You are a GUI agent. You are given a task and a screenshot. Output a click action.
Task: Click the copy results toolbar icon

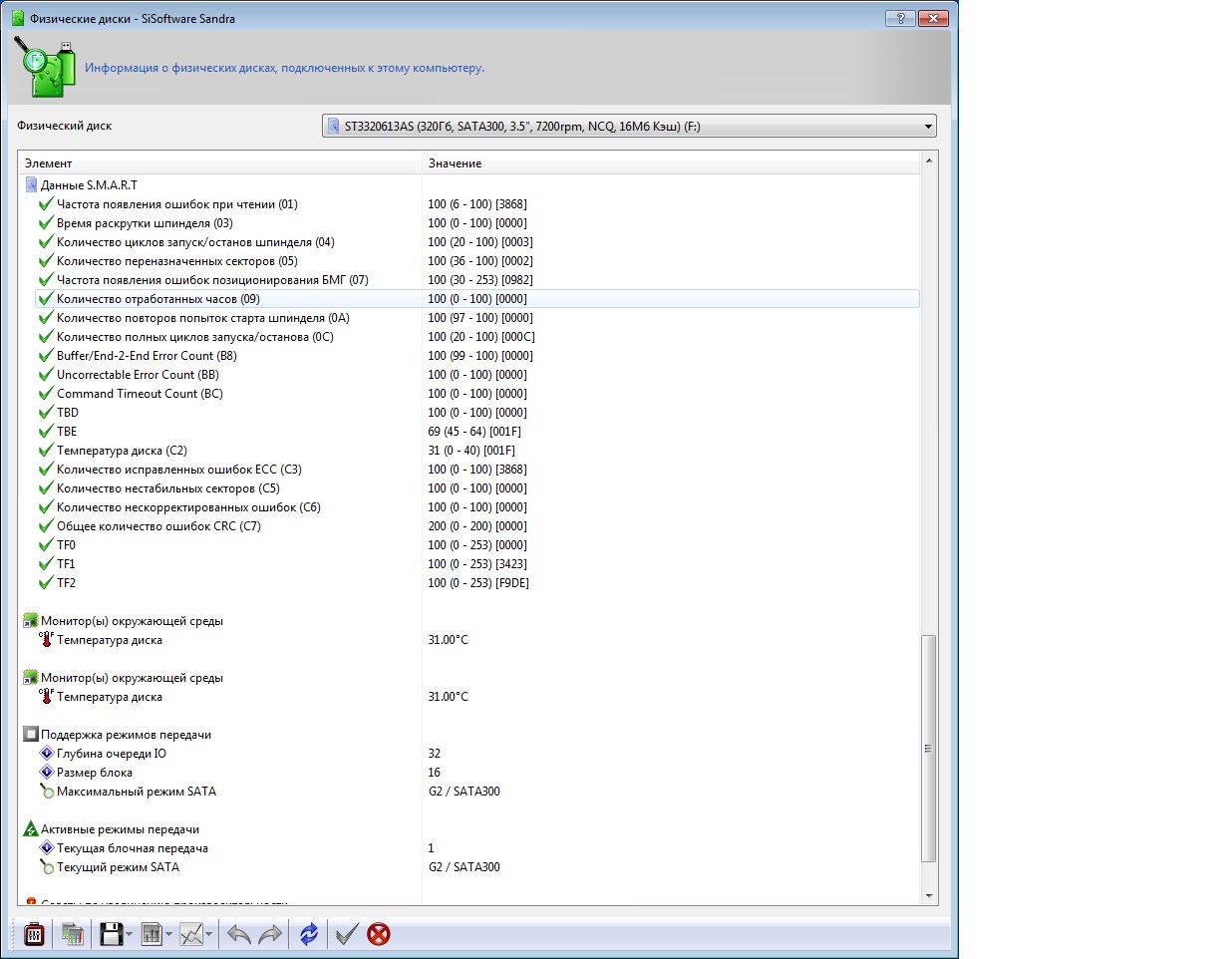click(73, 934)
